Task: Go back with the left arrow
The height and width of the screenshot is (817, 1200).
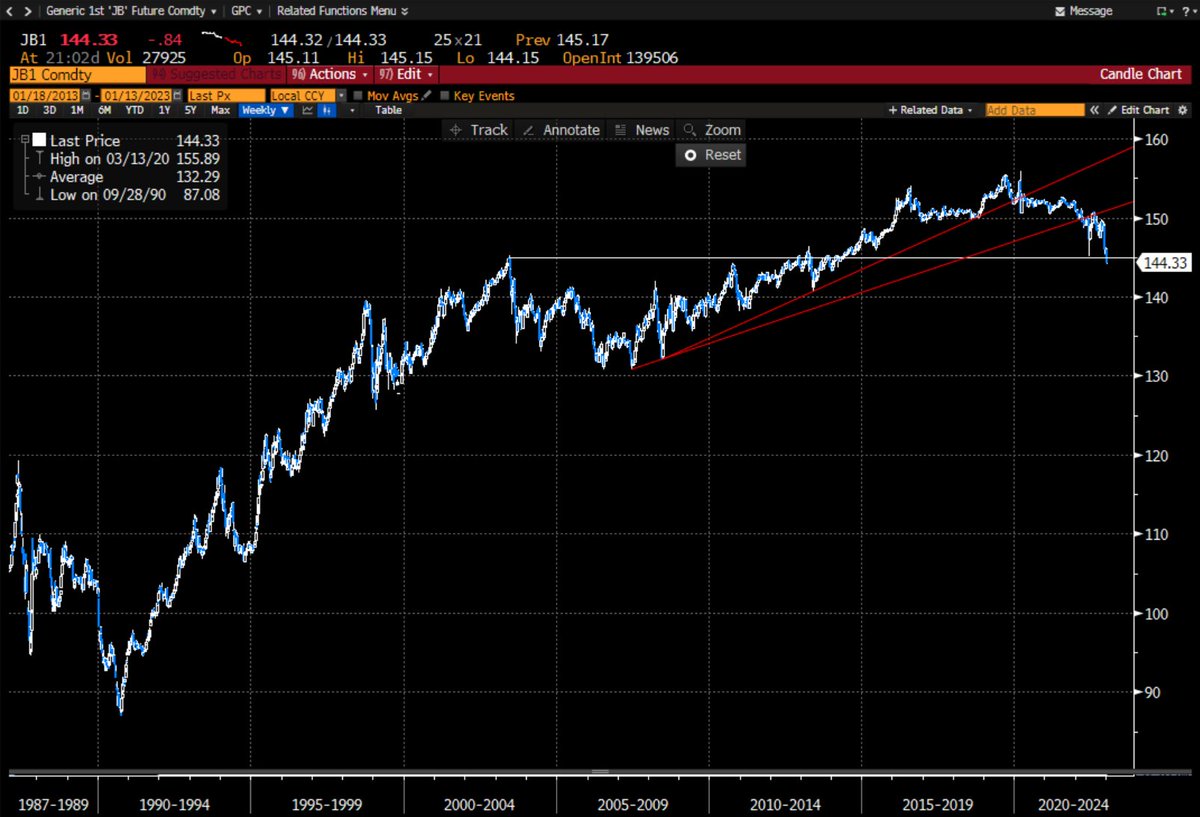Action: click(11, 11)
